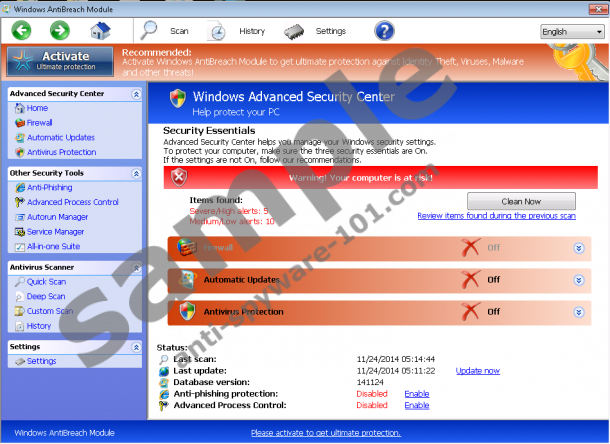Viewport: 610px width, 444px height.
Task: Enable Advanced Process Control
Action: click(x=416, y=405)
